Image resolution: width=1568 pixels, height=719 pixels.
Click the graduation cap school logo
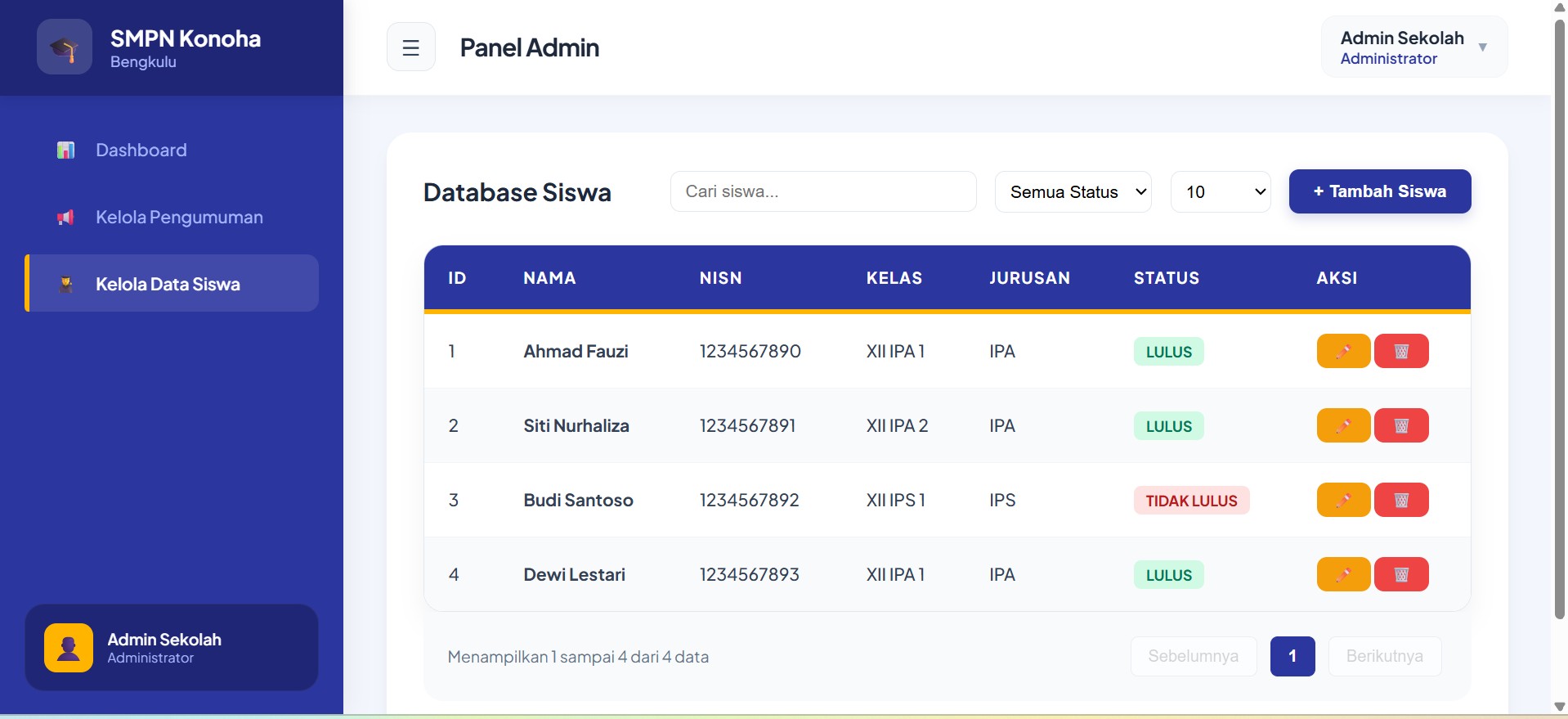pyautogui.click(x=64, y=47)
